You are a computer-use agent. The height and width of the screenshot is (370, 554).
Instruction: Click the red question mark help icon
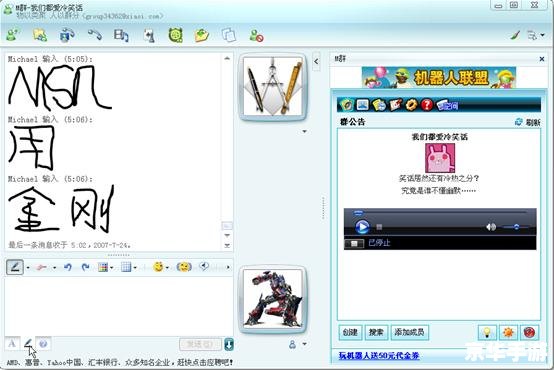427,105
